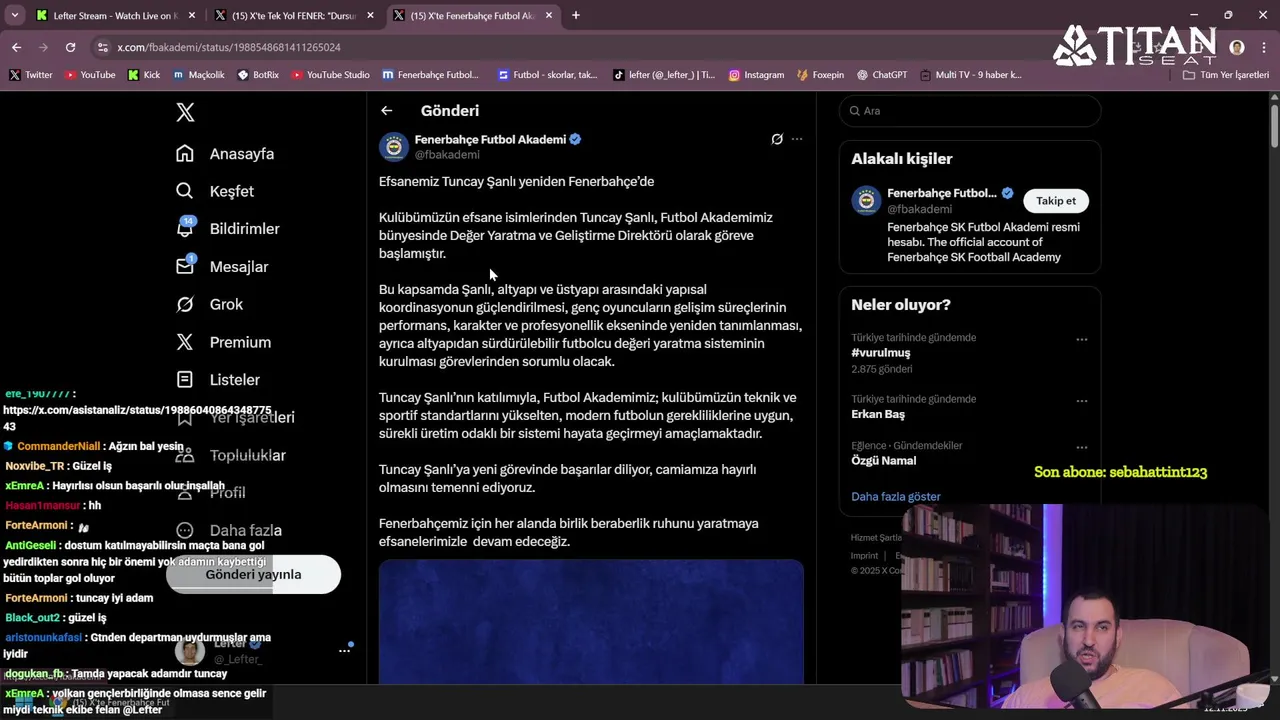
Task: Click the Ara search field
Action: click(970, 111)
